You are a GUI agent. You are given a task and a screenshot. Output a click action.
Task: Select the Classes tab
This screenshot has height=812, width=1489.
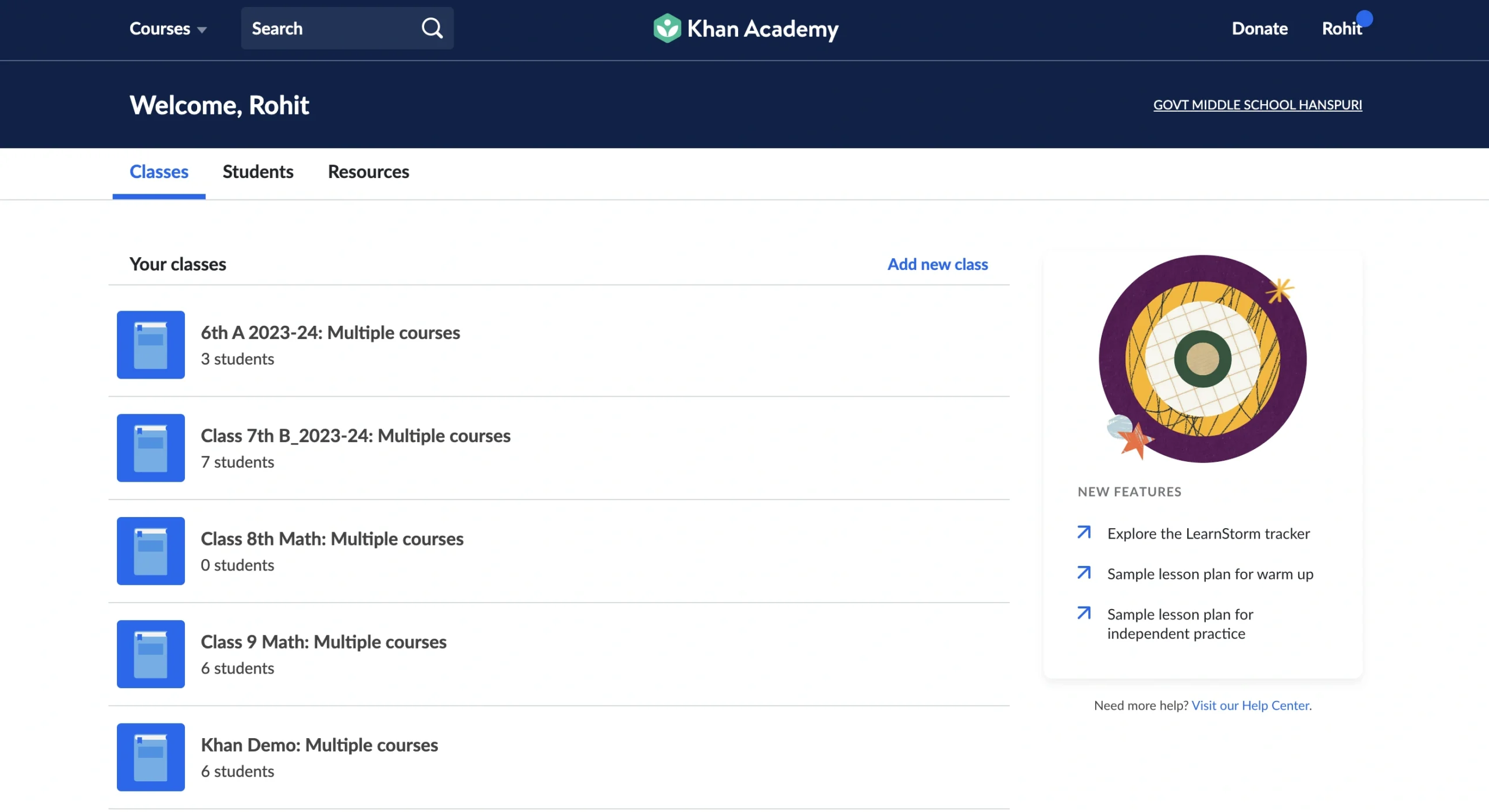159,172
